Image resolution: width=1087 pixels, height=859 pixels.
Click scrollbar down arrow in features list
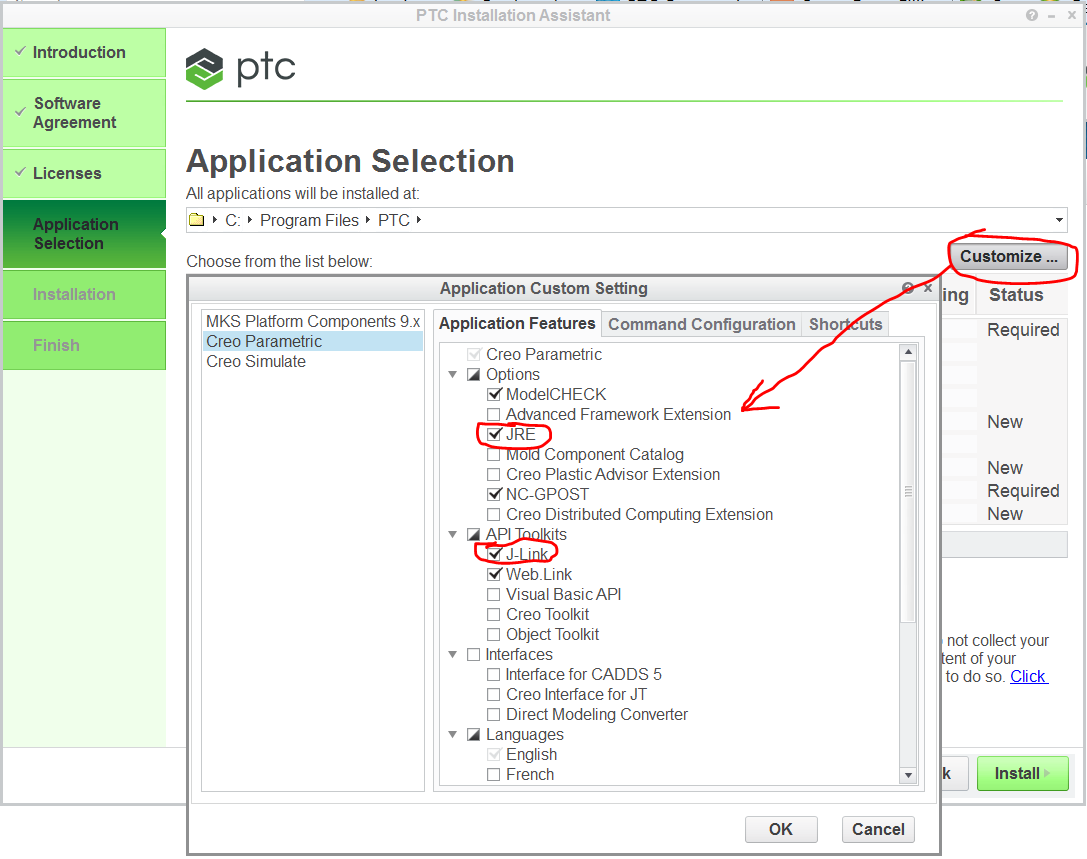point(908,775)
